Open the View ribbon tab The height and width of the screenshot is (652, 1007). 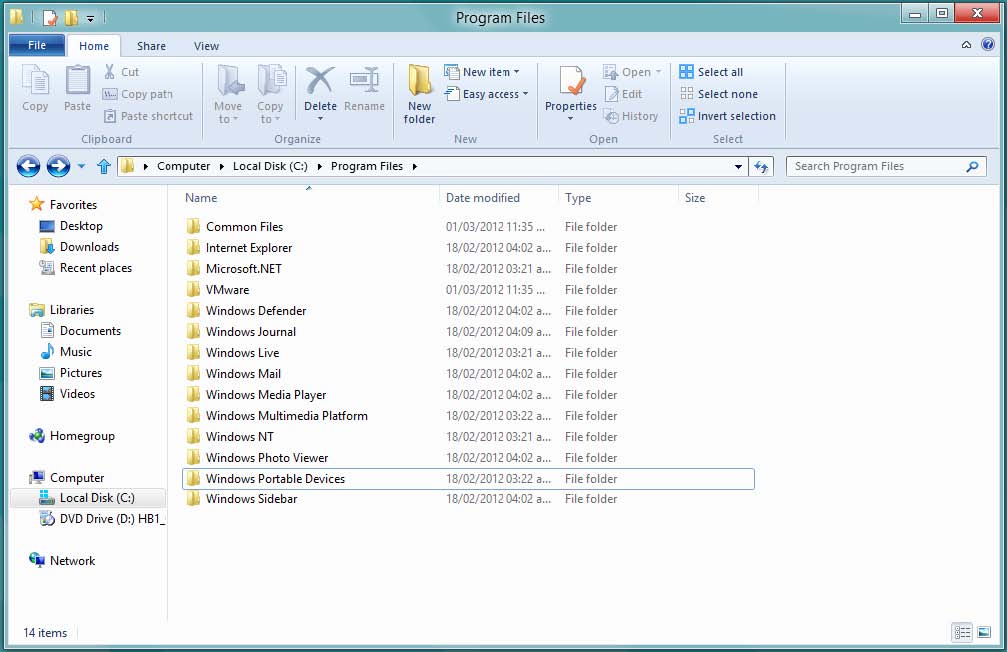coord(206,46)
